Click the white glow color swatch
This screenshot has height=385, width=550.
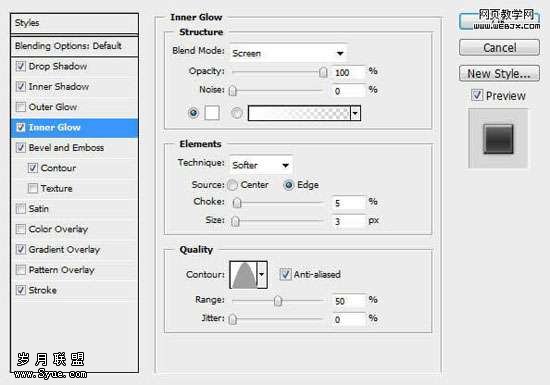coord(212,113)
